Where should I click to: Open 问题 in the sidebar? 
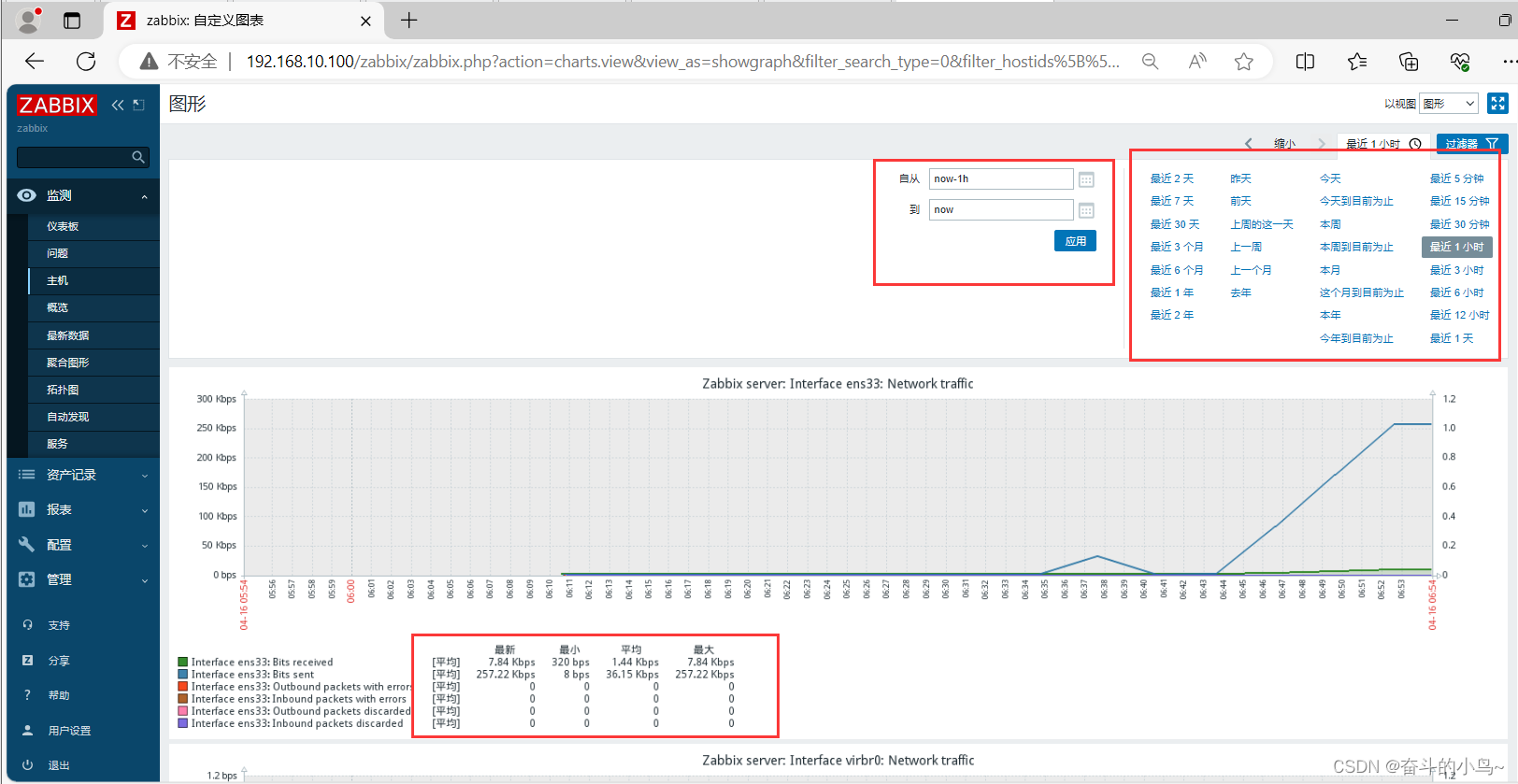click(x=57, y=253)
